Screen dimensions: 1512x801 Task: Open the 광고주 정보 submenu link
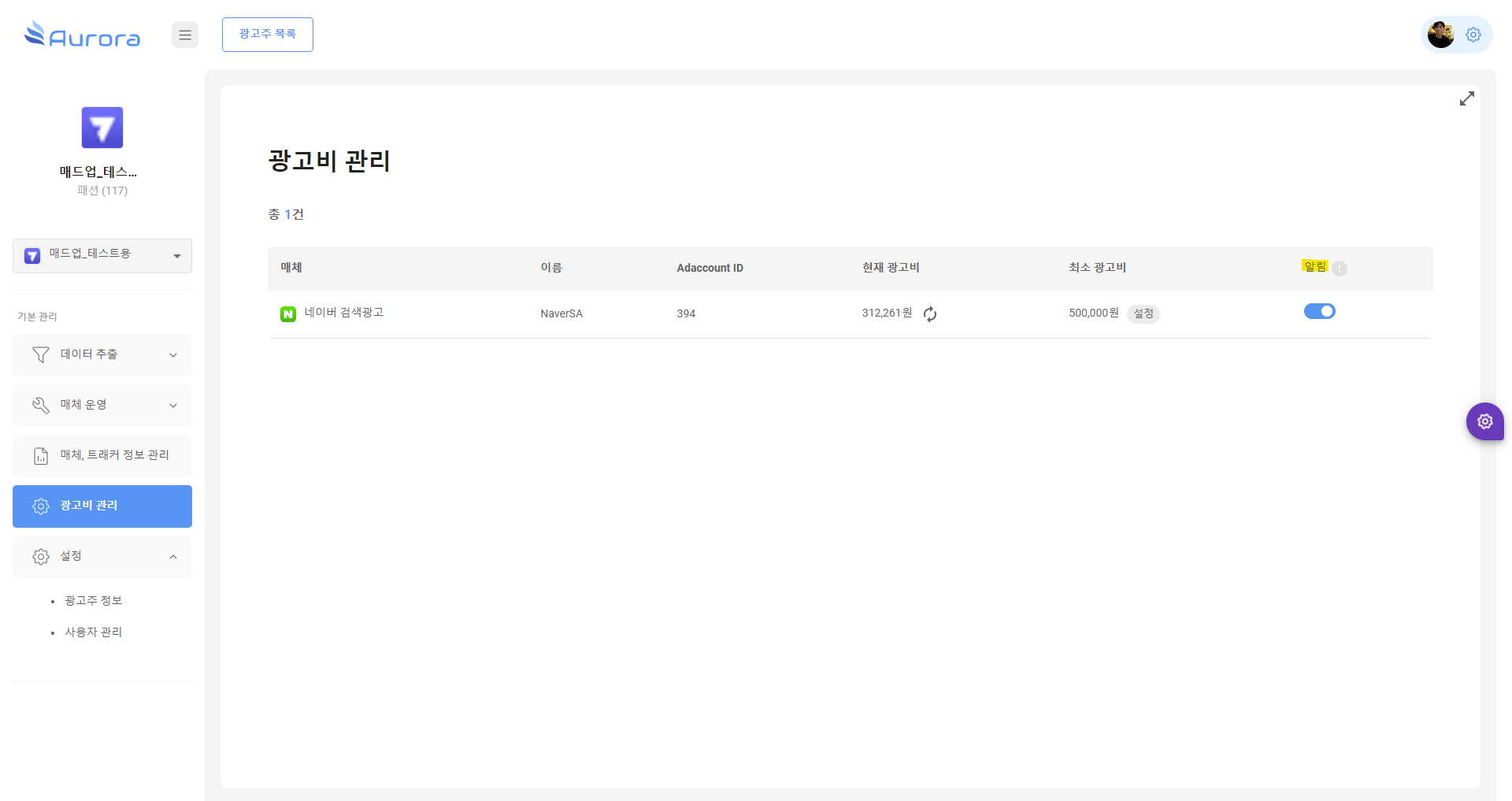pyautogui.click(x=94, y=600)
